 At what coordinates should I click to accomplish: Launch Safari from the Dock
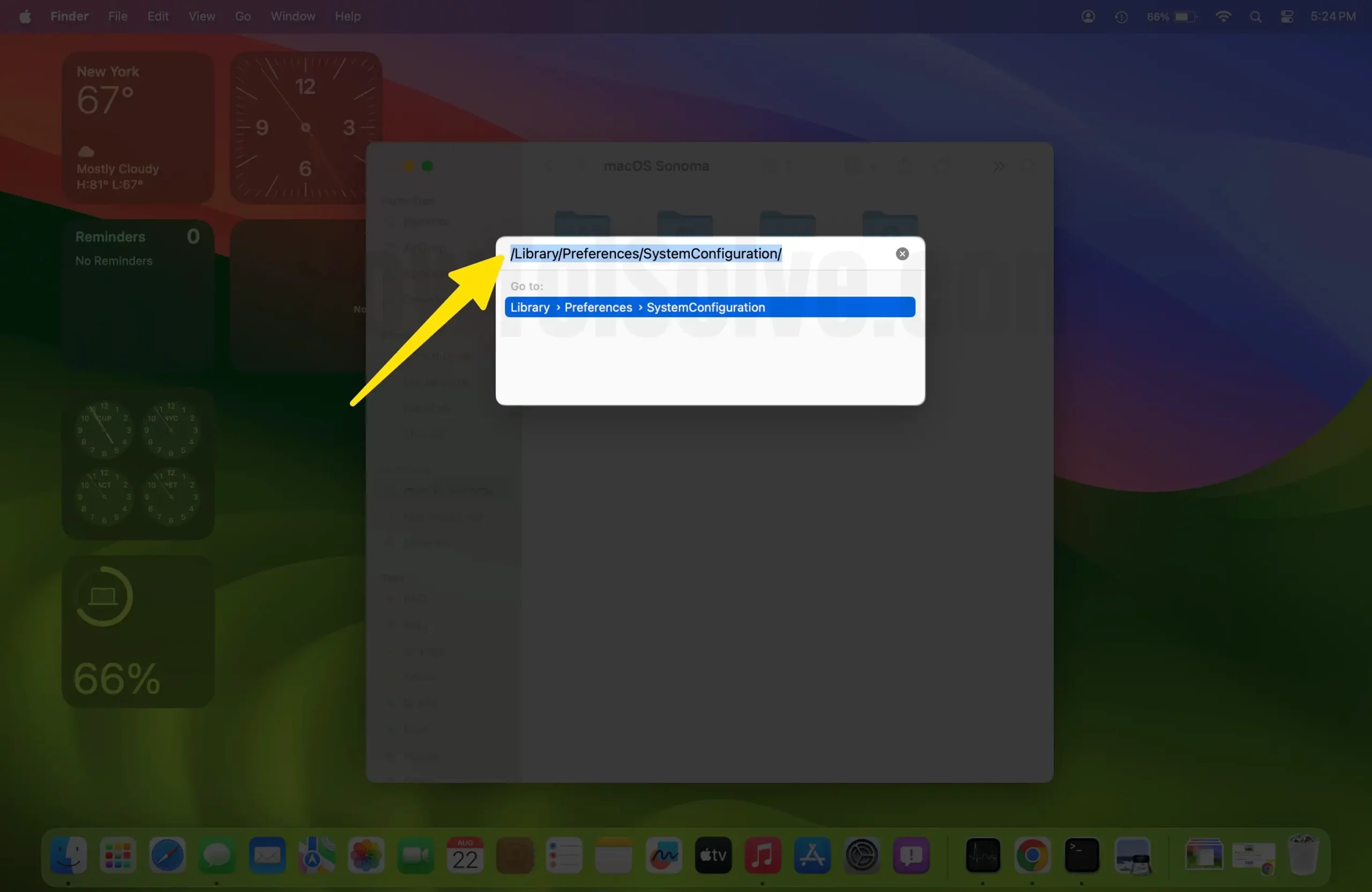pos(168,855)
